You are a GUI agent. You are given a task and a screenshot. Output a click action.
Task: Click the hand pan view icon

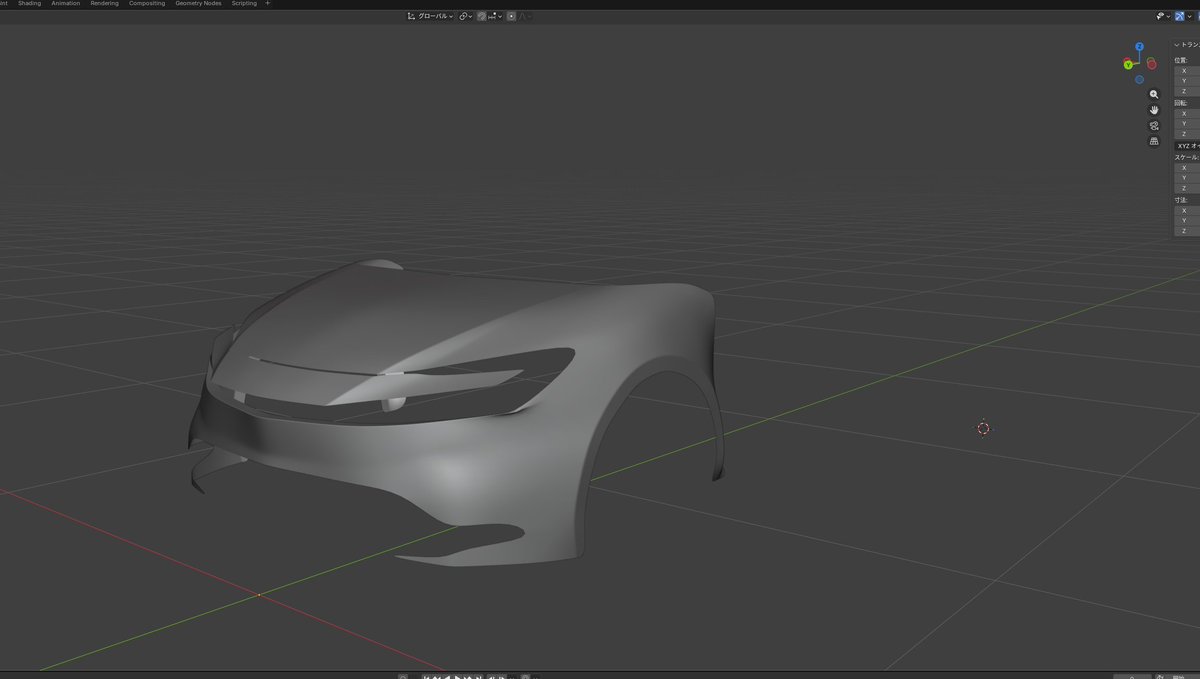point(1154,110)
